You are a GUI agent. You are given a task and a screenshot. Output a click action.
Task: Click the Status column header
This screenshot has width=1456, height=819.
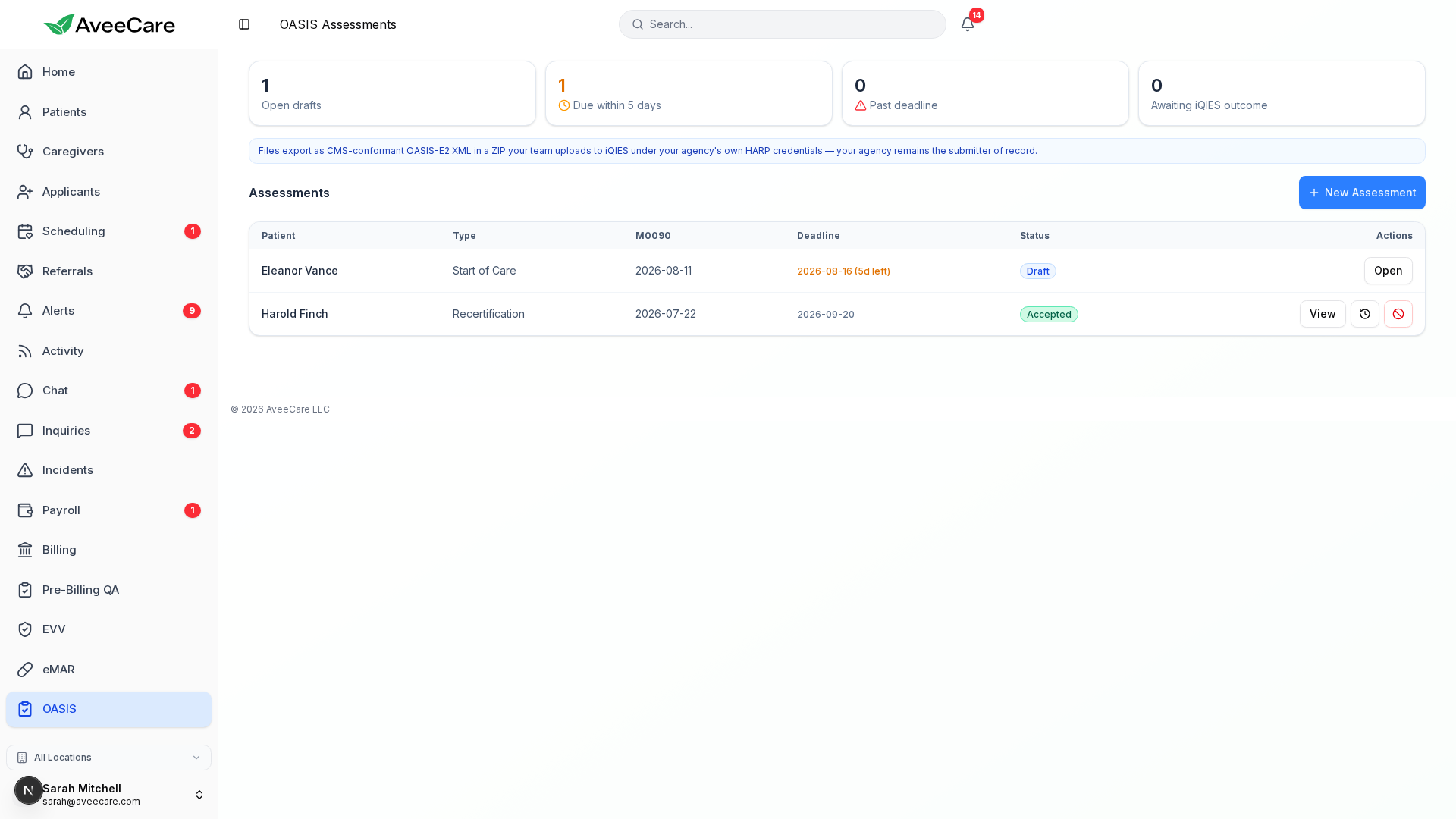[x=1034, y=236]
